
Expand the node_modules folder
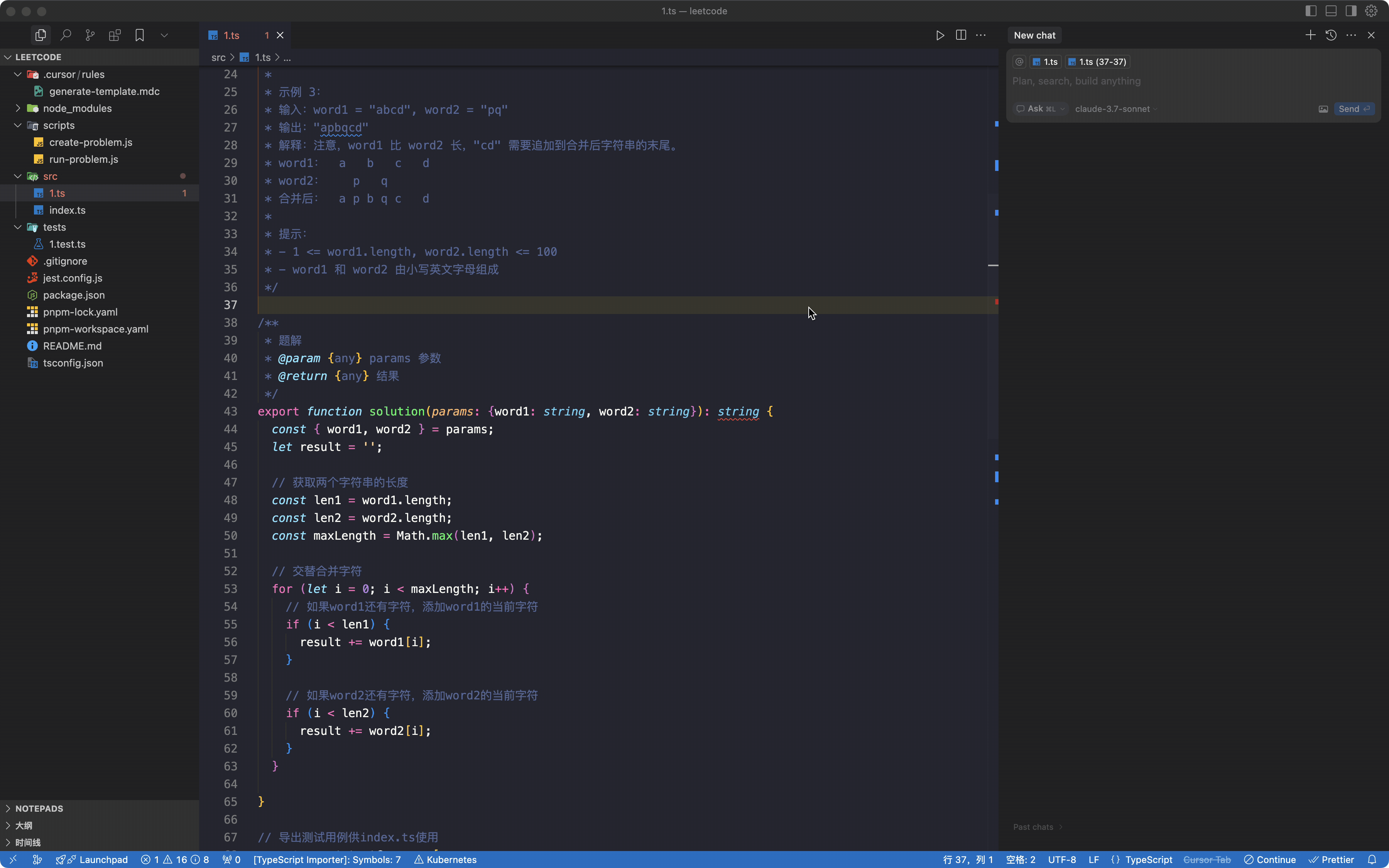[77, 108]
